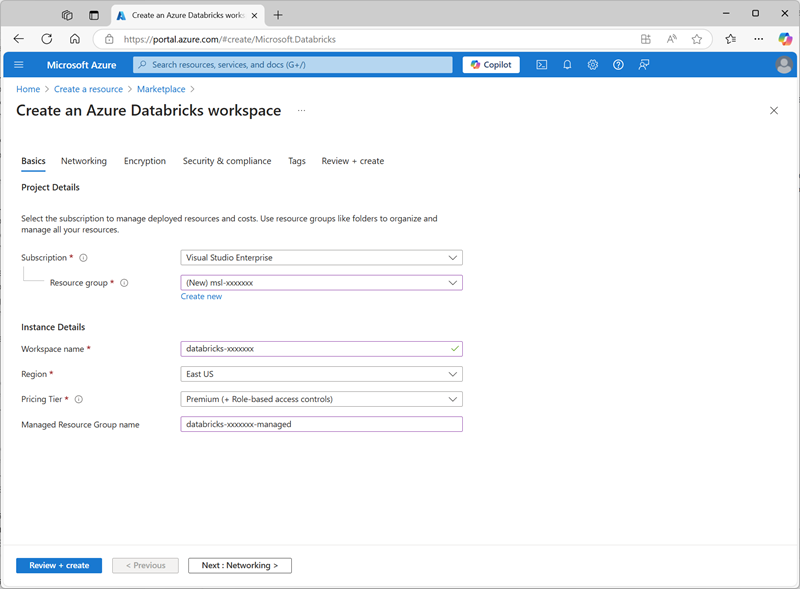This screenshot has width=800, height=589.
Task: Expand the Pricing Tier dropdown
Action: point(321,399)
